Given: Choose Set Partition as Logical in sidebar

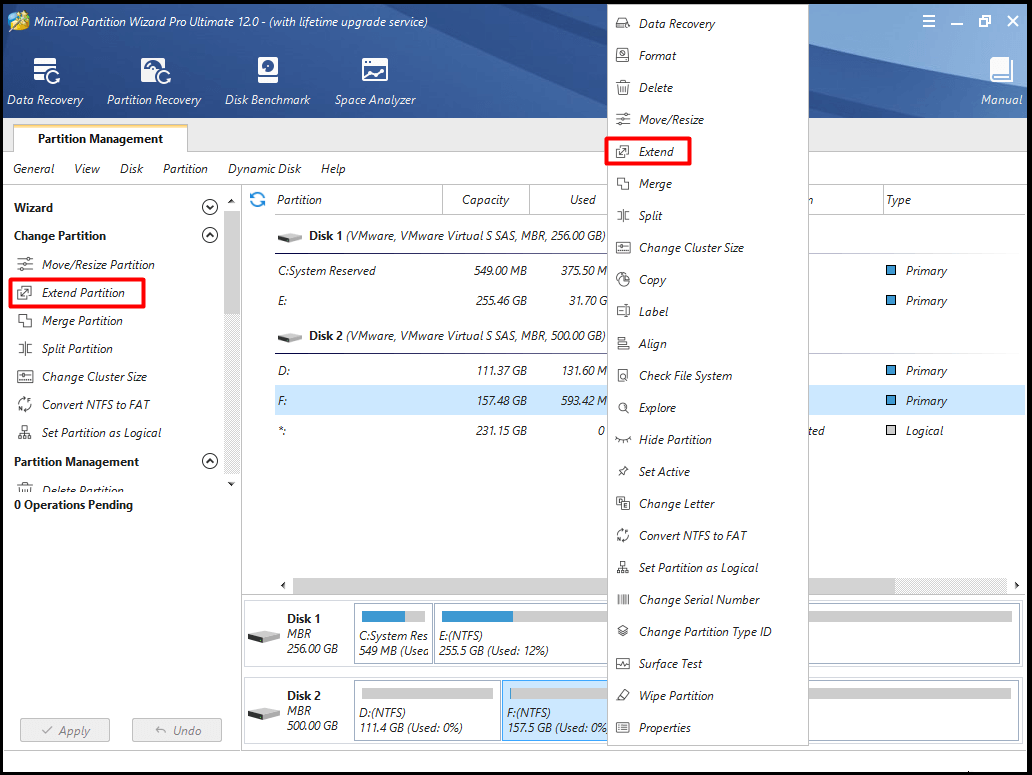Looking at the screenshot, I should (89, 433).
